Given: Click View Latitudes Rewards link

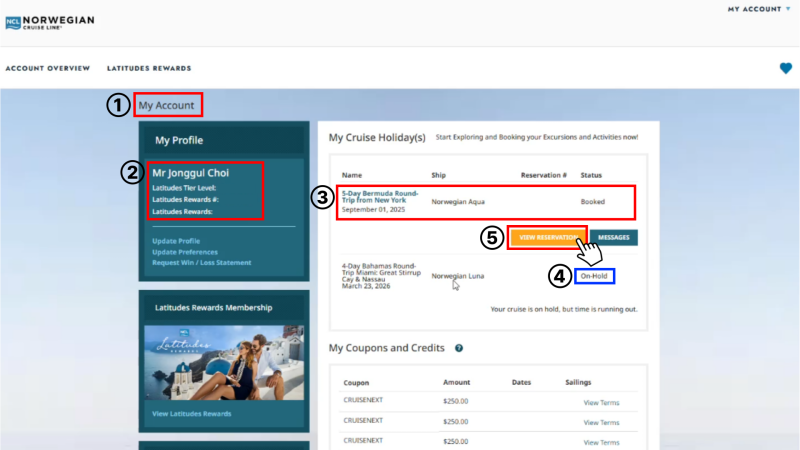Looking at the screenshot, I should pyautogui.click(x=191, y=414).
